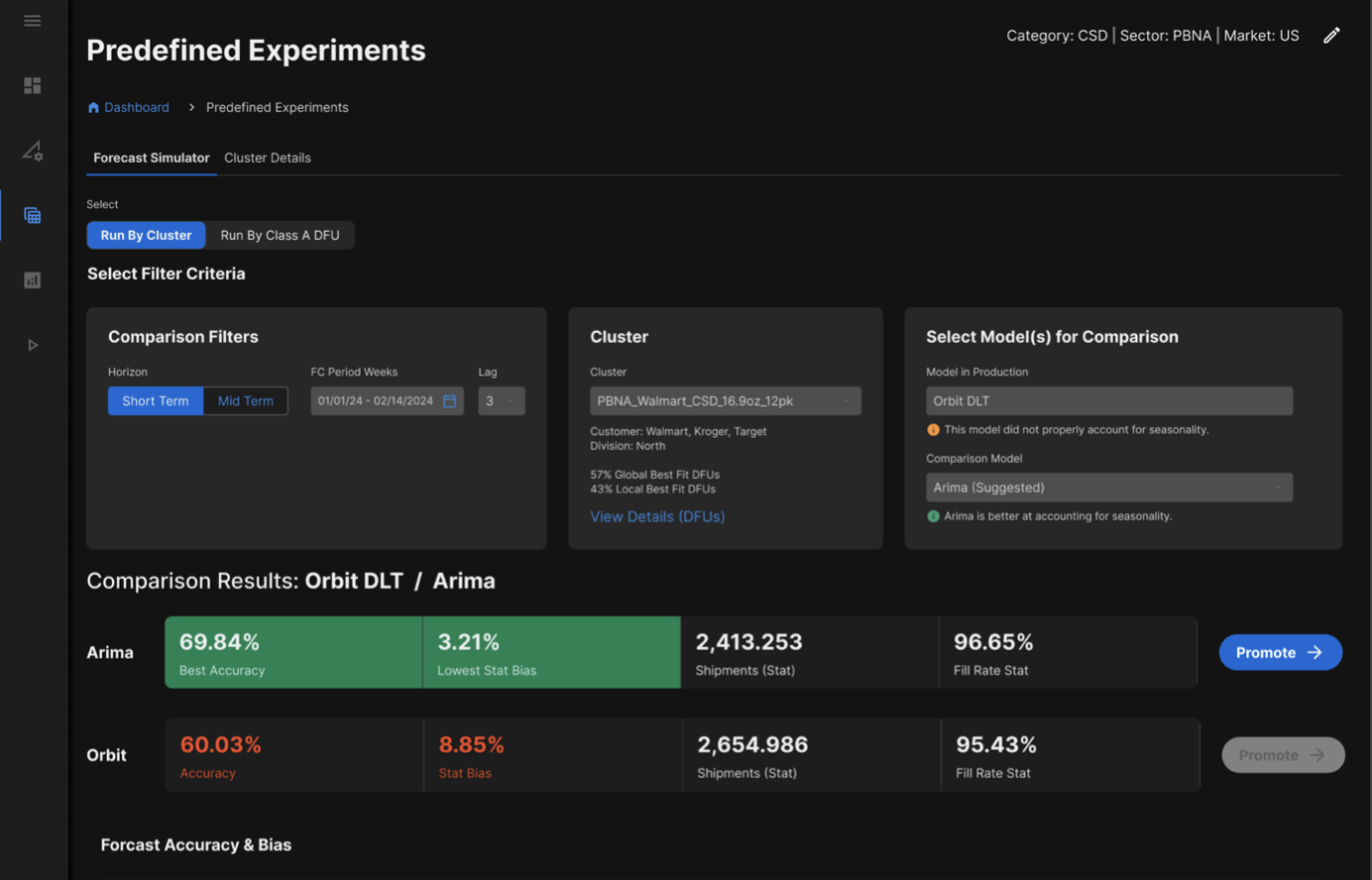1372x880 pixels.
Task: Select the Short Term horizon
Action: point(155,401)
